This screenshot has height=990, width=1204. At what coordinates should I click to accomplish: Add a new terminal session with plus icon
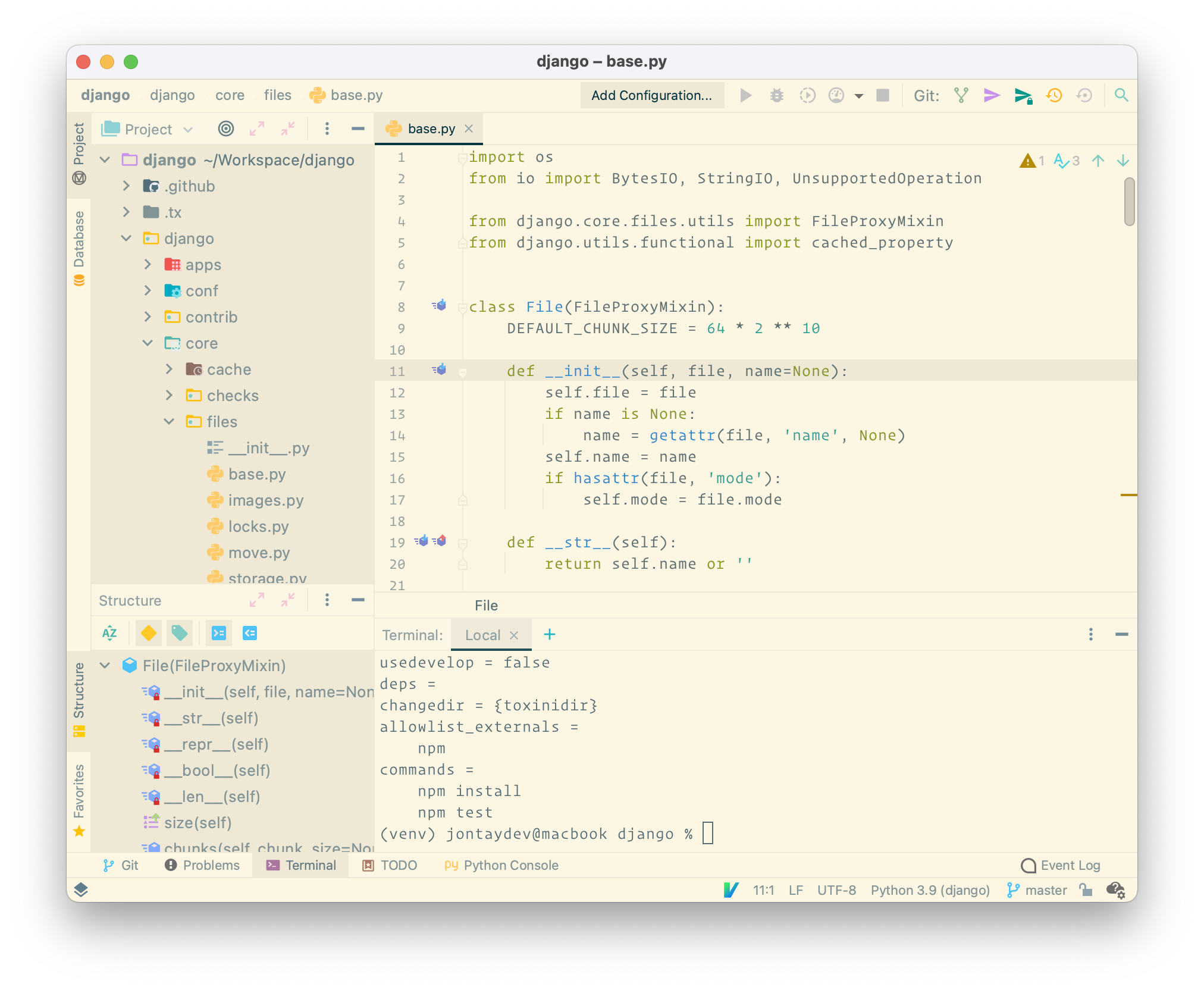coord(550,634)
